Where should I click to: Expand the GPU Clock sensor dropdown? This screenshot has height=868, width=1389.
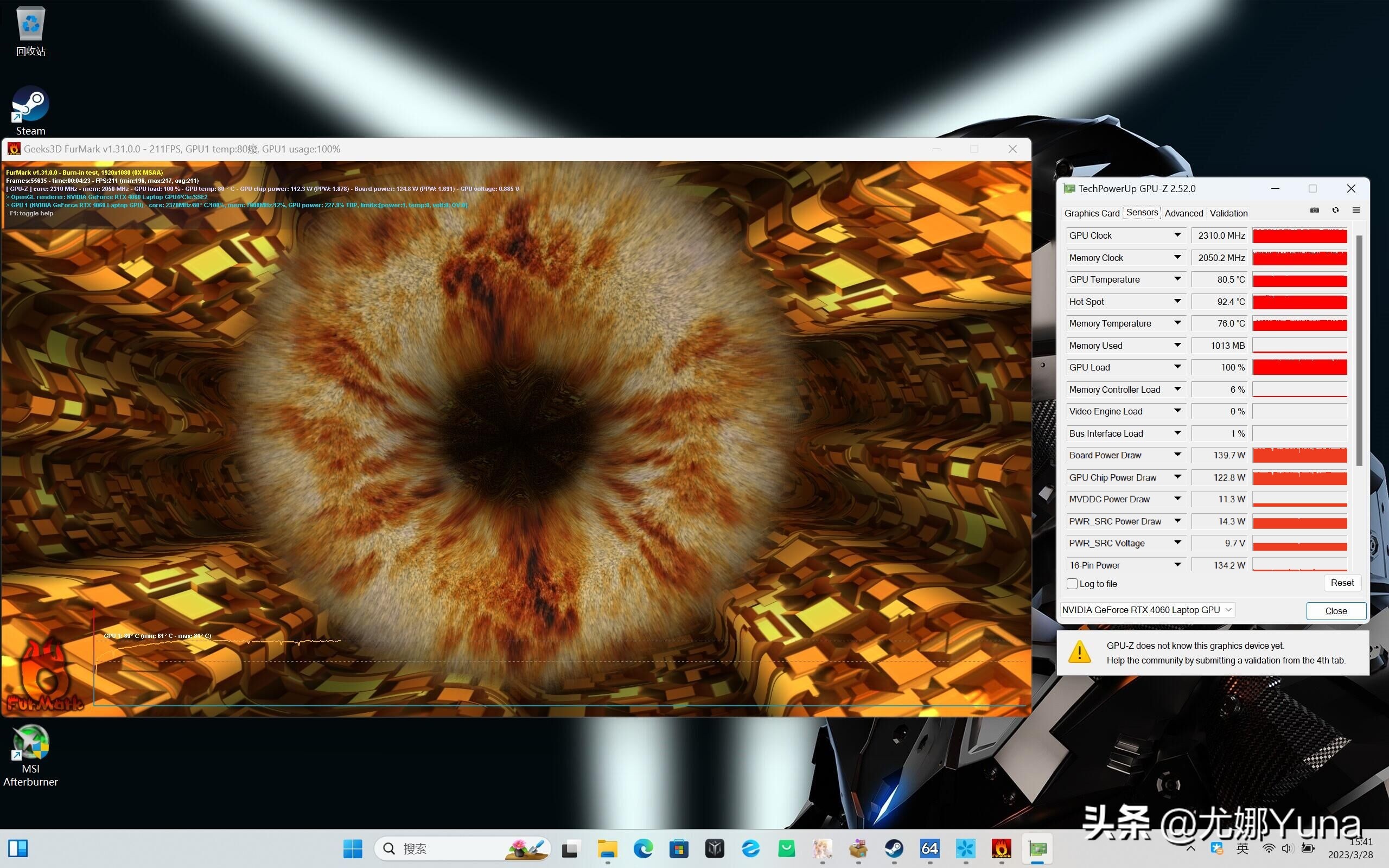pyautogui.click(x=1177, y=235)
